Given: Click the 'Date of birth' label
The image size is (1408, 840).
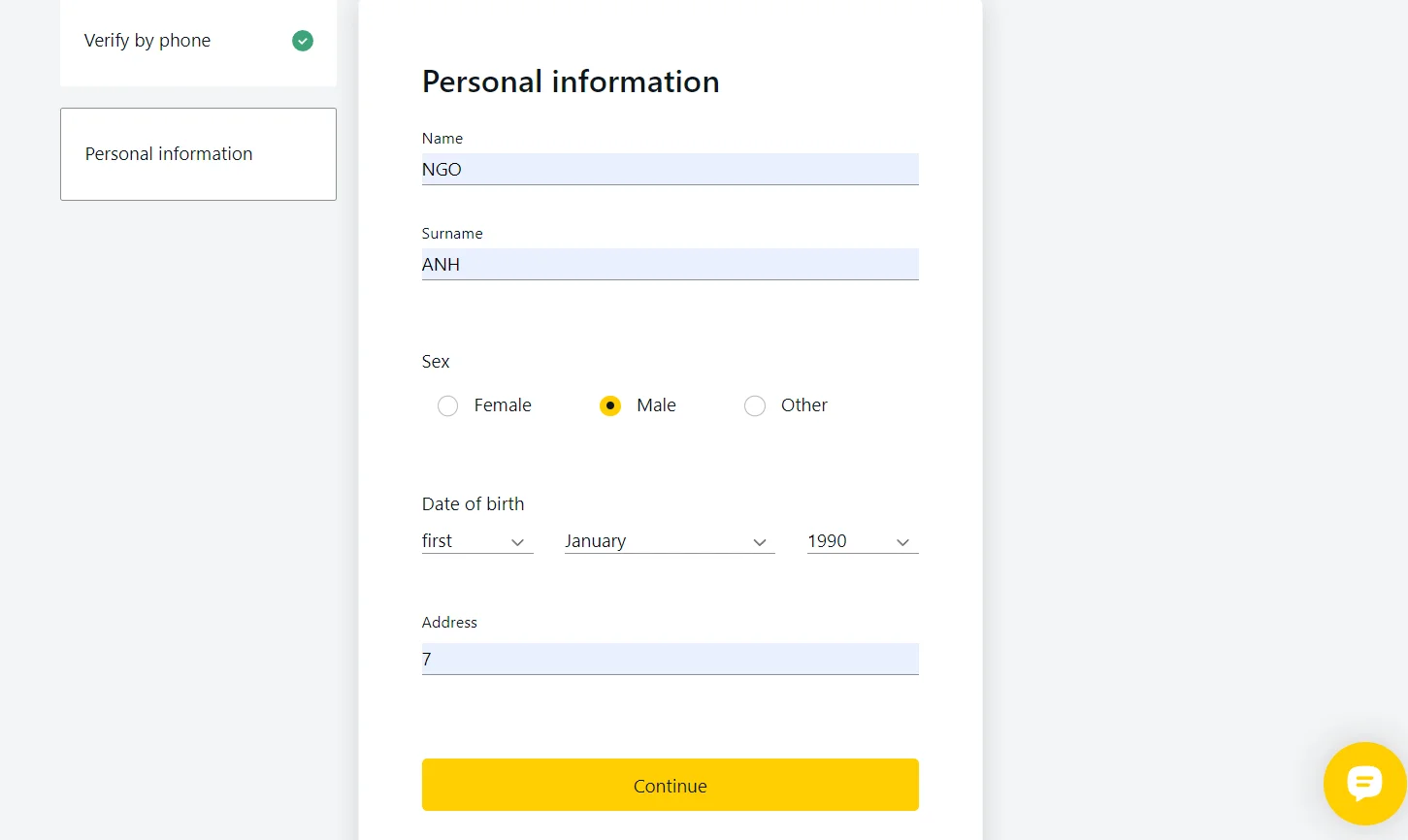Looking at the screenshot, I should (473, 503).
